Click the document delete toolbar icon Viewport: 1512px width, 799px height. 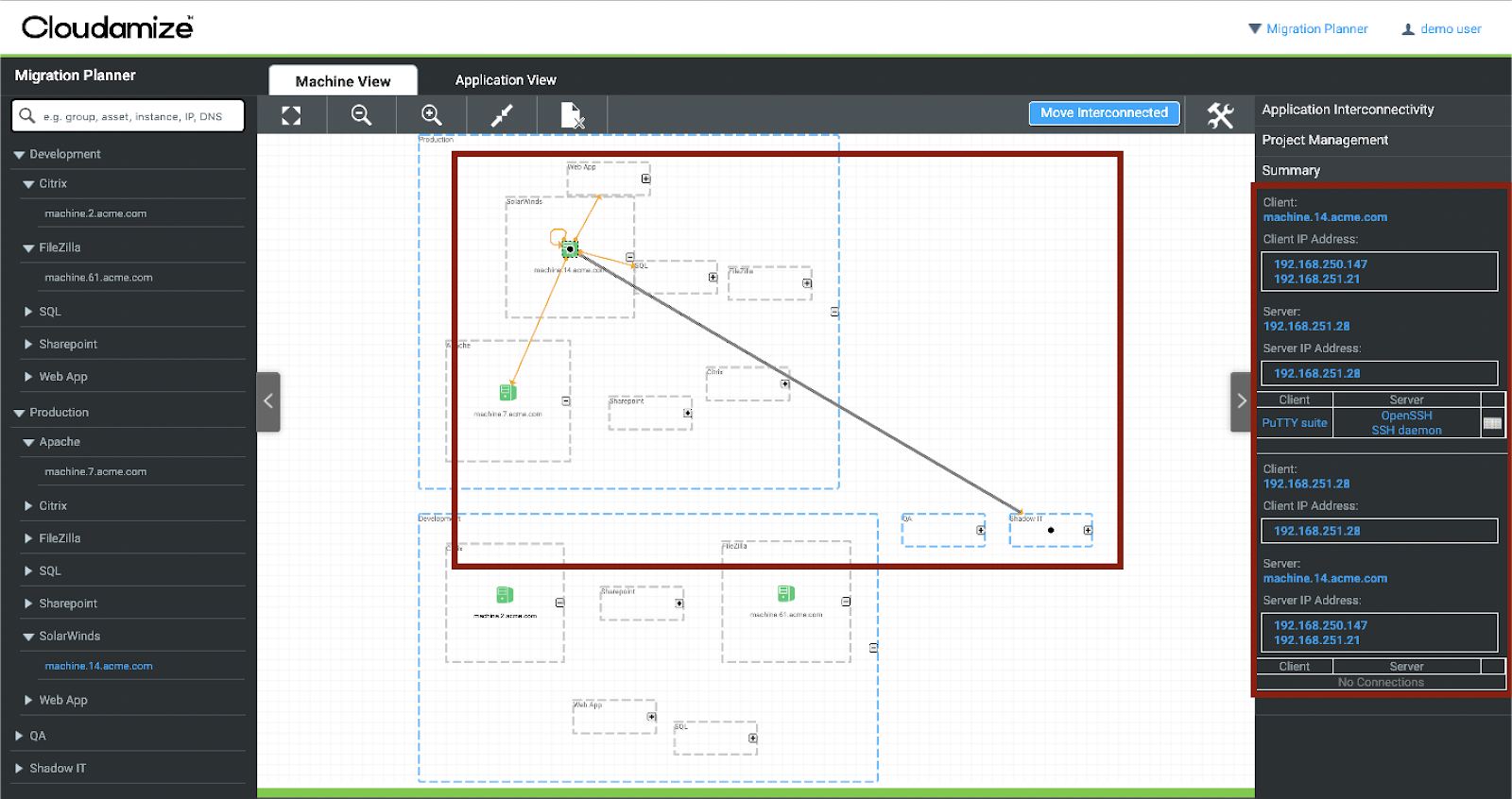click(x=572, y=115)
